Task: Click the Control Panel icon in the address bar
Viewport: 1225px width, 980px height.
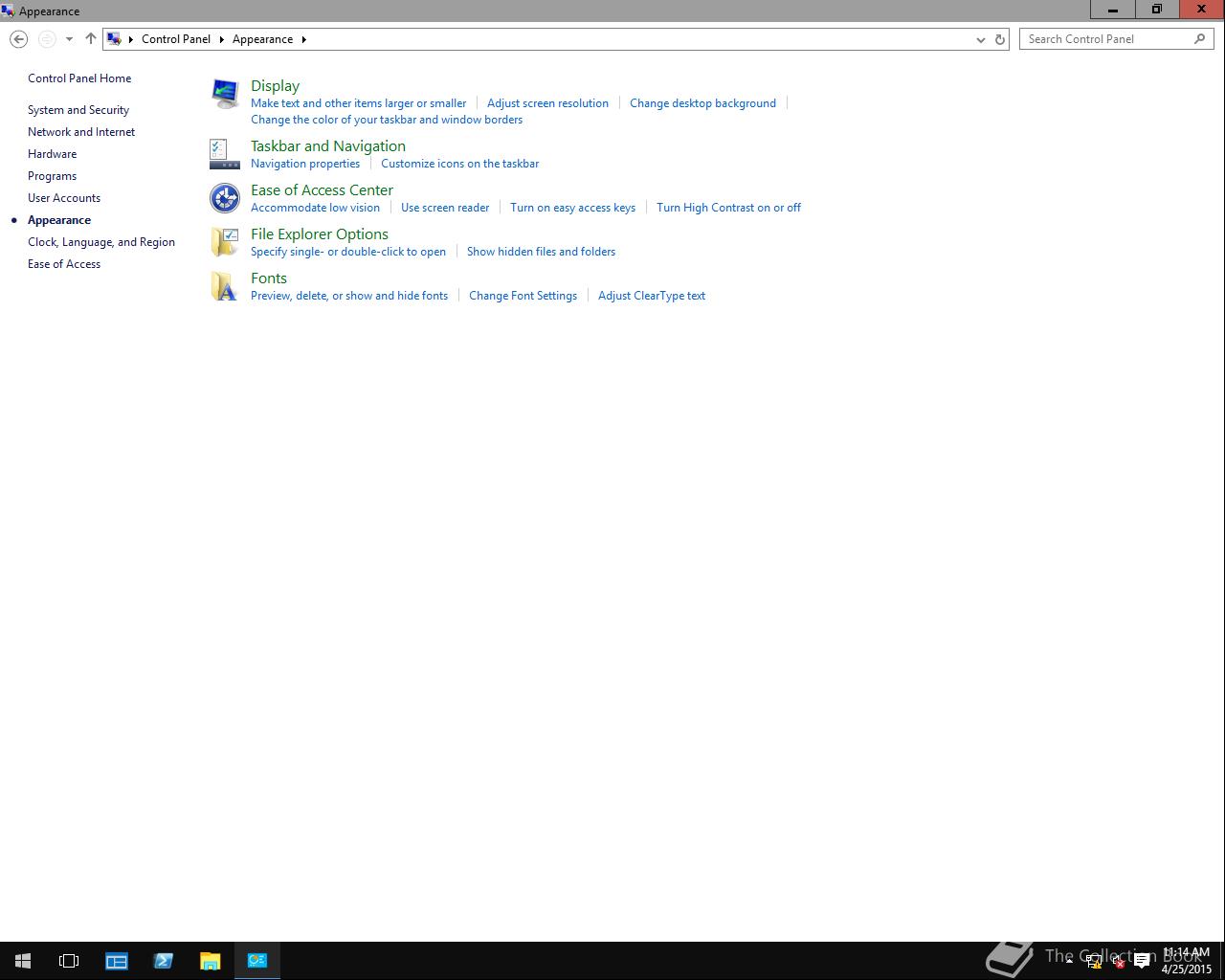Action: (x=114, y=39)
